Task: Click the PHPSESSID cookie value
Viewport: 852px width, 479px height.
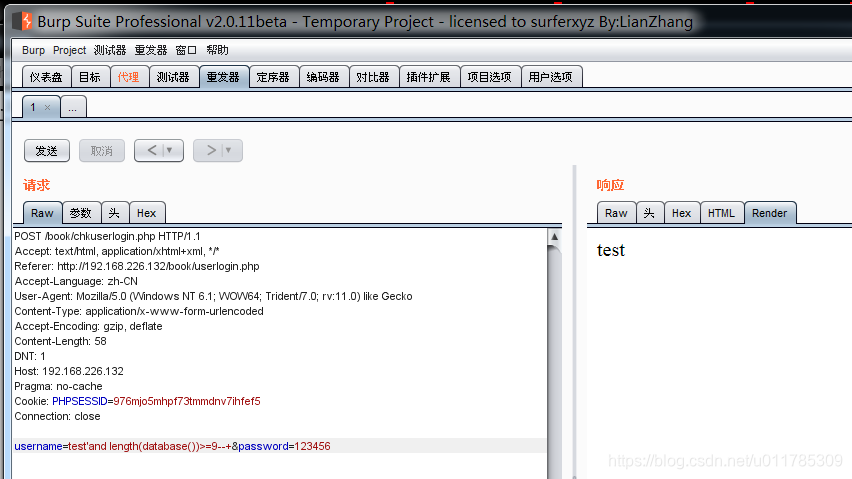Action: pyautogui.click(x=187, y=401)
